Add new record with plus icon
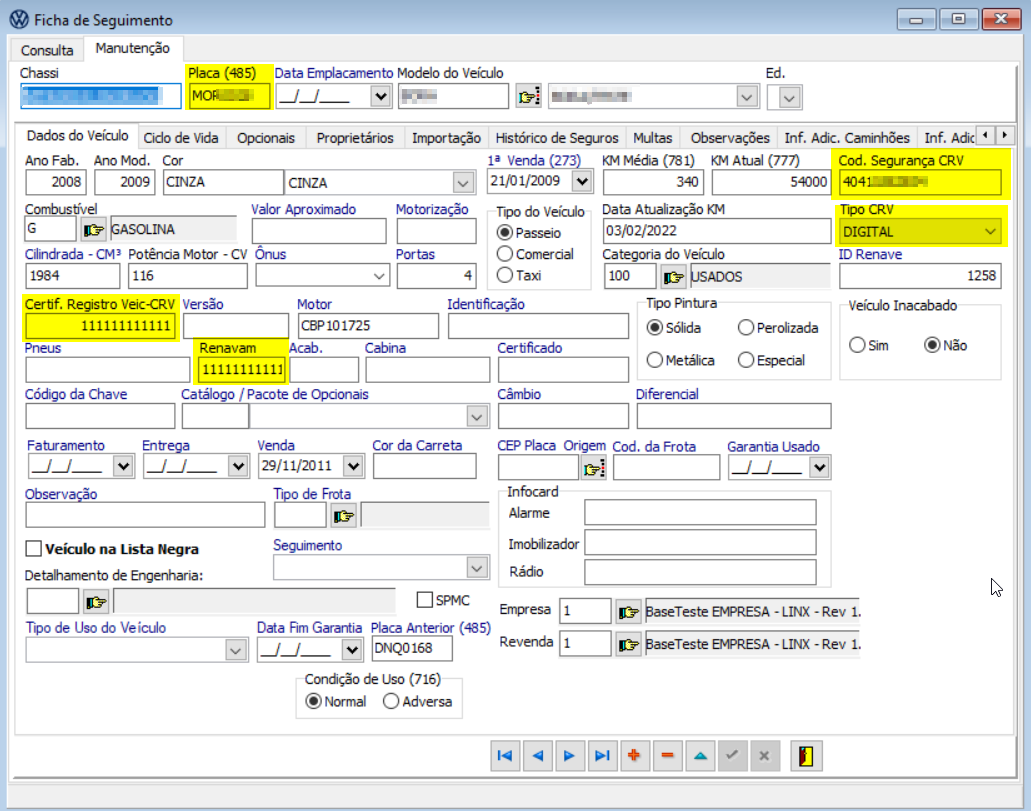Screen dimensions: 1031x811 (633, 756)
